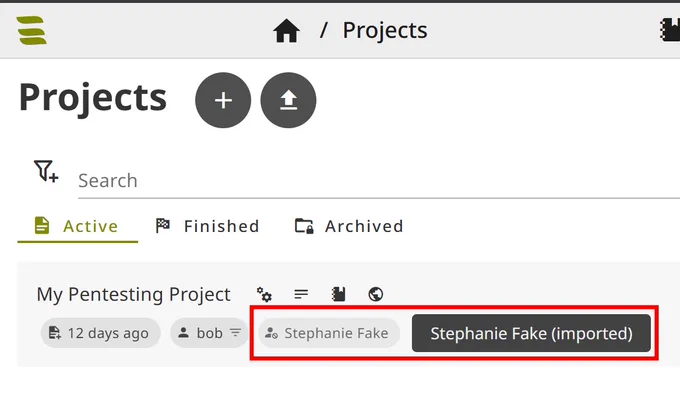Click the filter lines icon beside bob
Screen dimensions: 680x415
[x=235, y=333]
